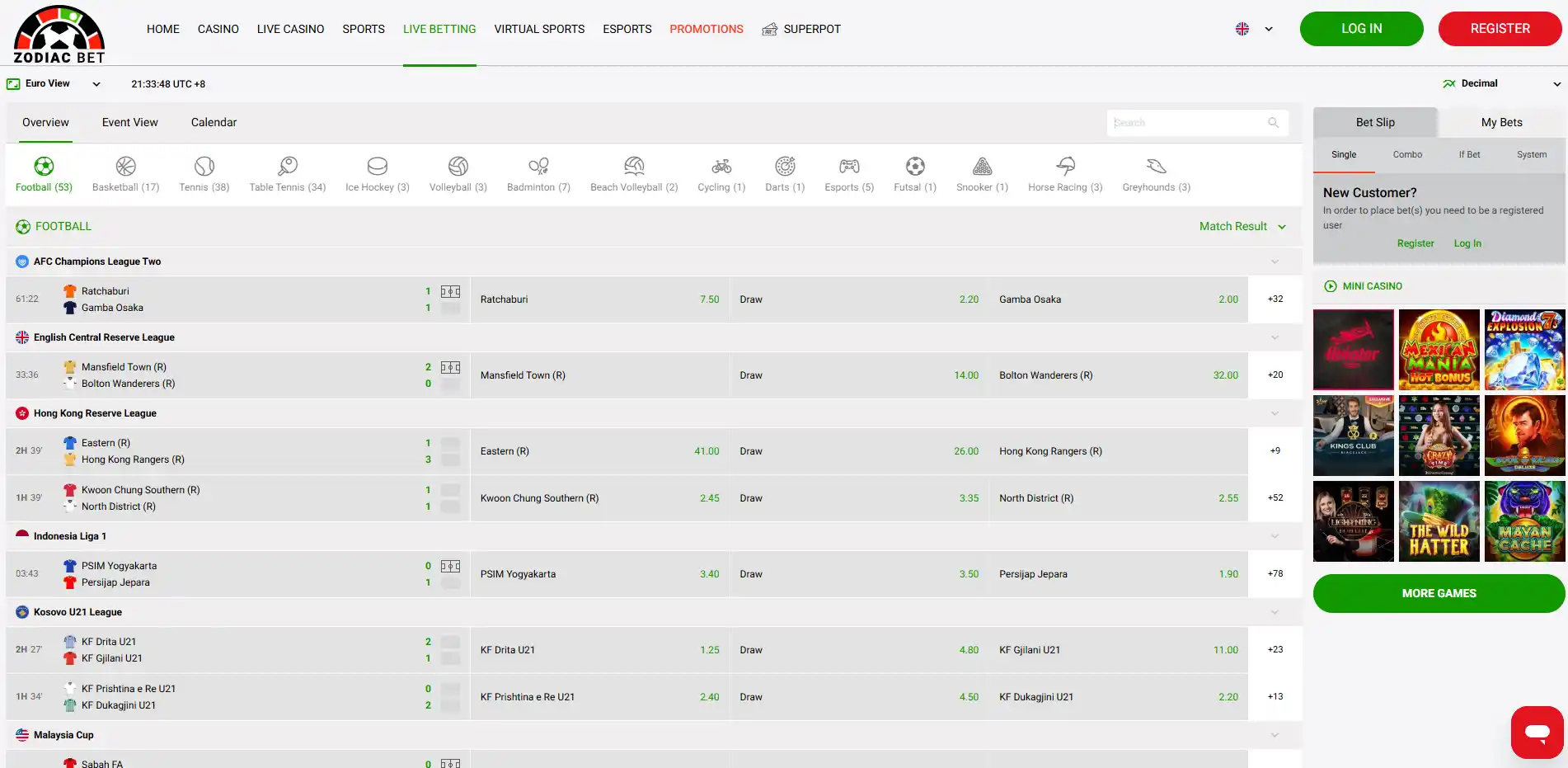The image size is (1568, 768).
Task: Open the Live Casino menu
Action: pos(290,29)
